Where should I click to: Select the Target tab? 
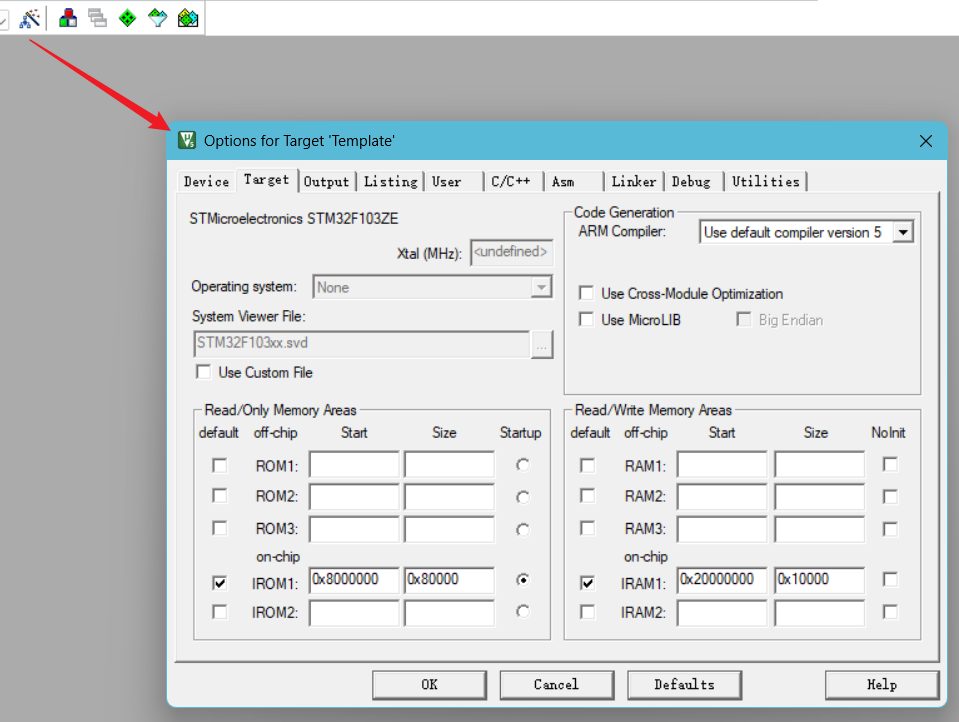coord(267,180)
